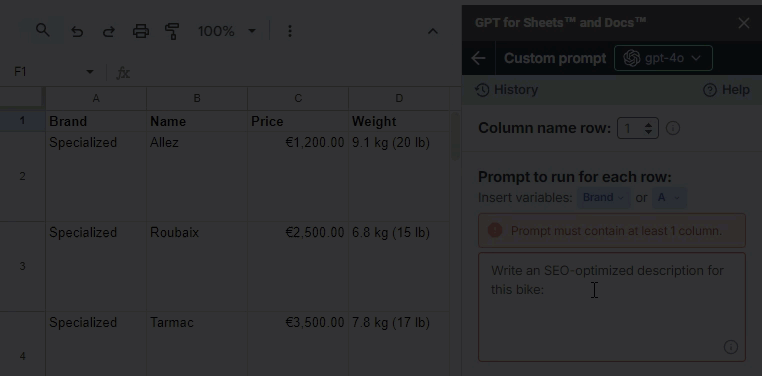Screen dimensions: 762x376
Task: Open the gpt-4o model selector
Action: pos(663,58)
